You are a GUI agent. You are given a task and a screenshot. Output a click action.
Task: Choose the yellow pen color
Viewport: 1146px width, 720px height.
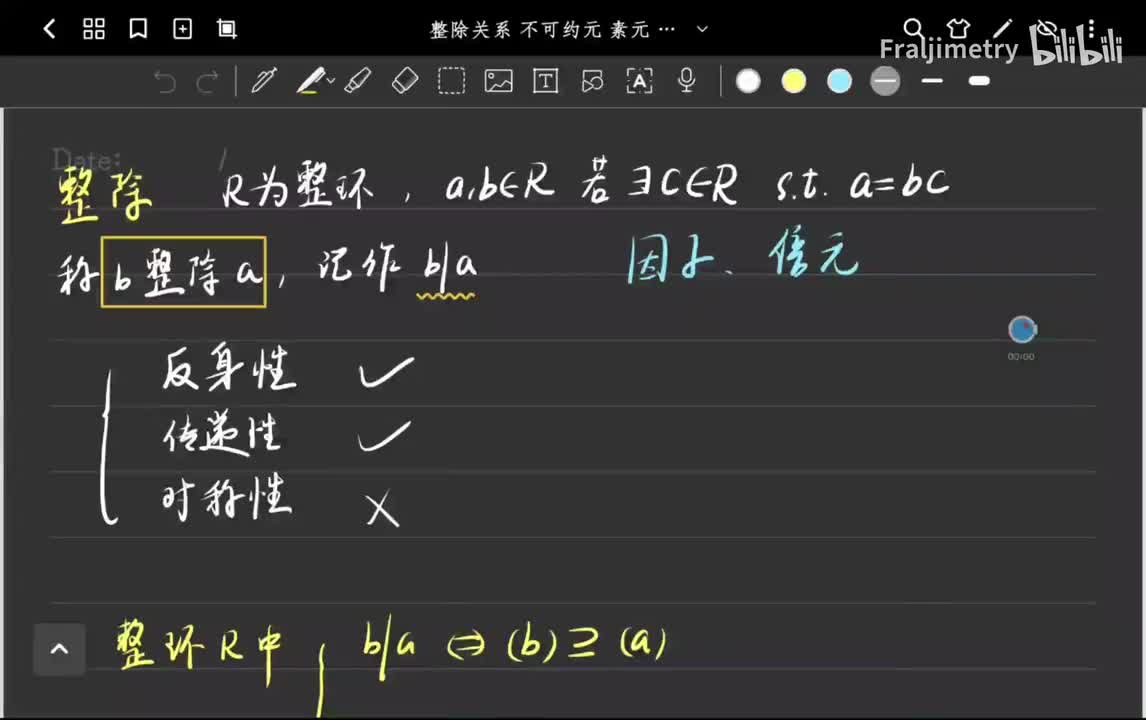(x=794, y=81)
